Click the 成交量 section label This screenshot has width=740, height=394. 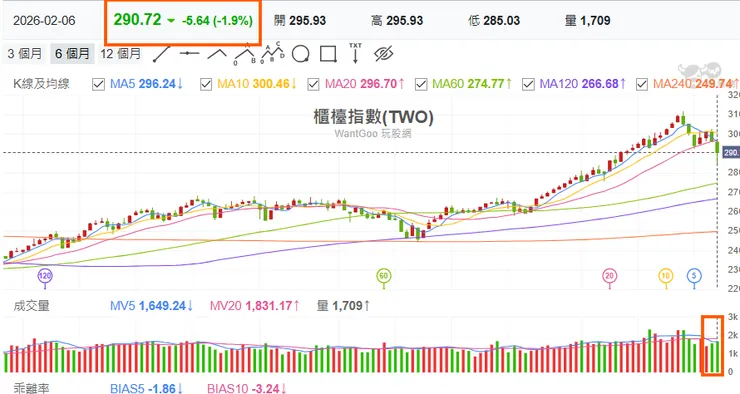pyautogui.click(x=31, y=306)
